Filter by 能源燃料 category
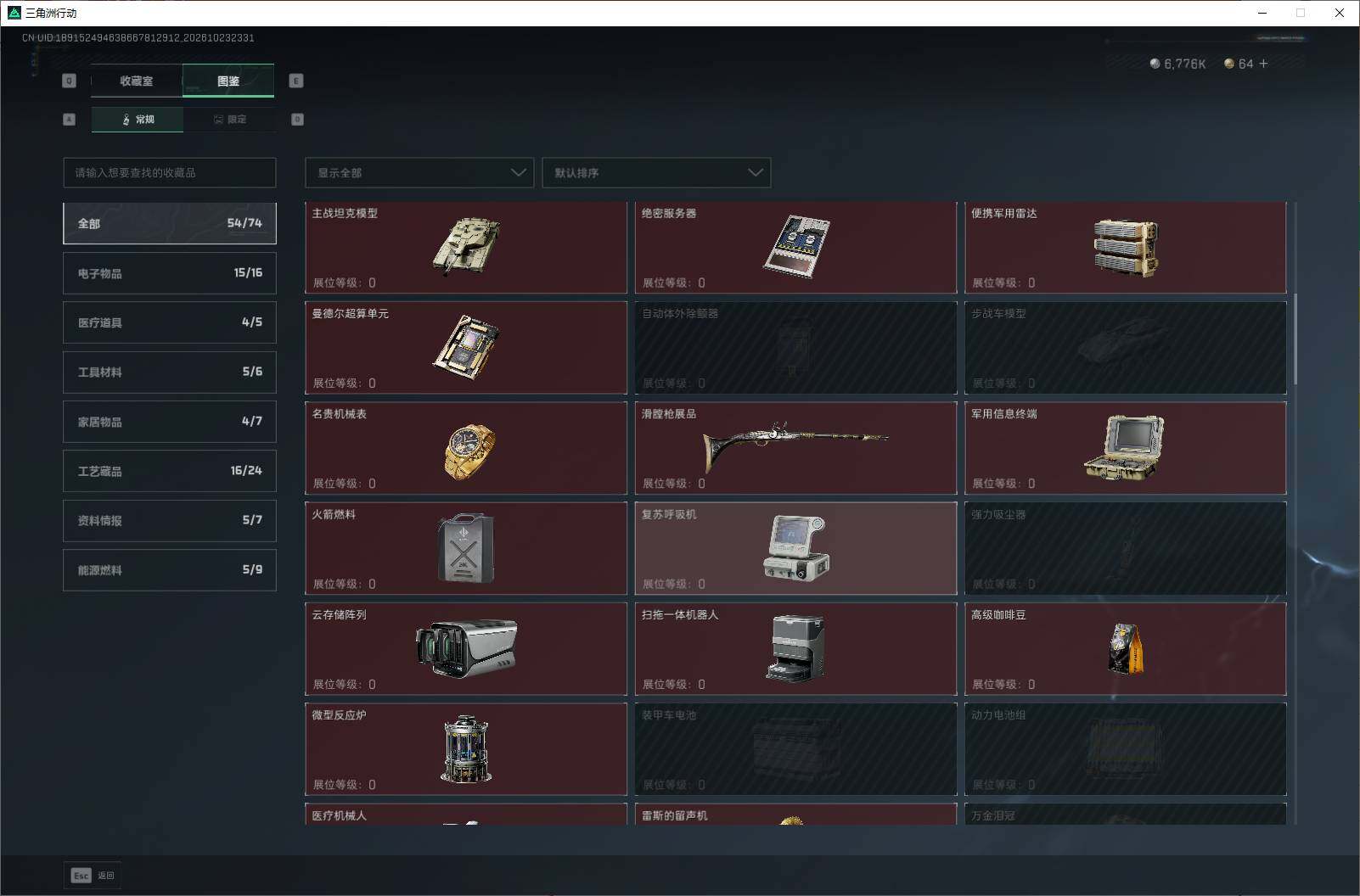Viewport: 1360px width, 896px height. coord(170,570)
